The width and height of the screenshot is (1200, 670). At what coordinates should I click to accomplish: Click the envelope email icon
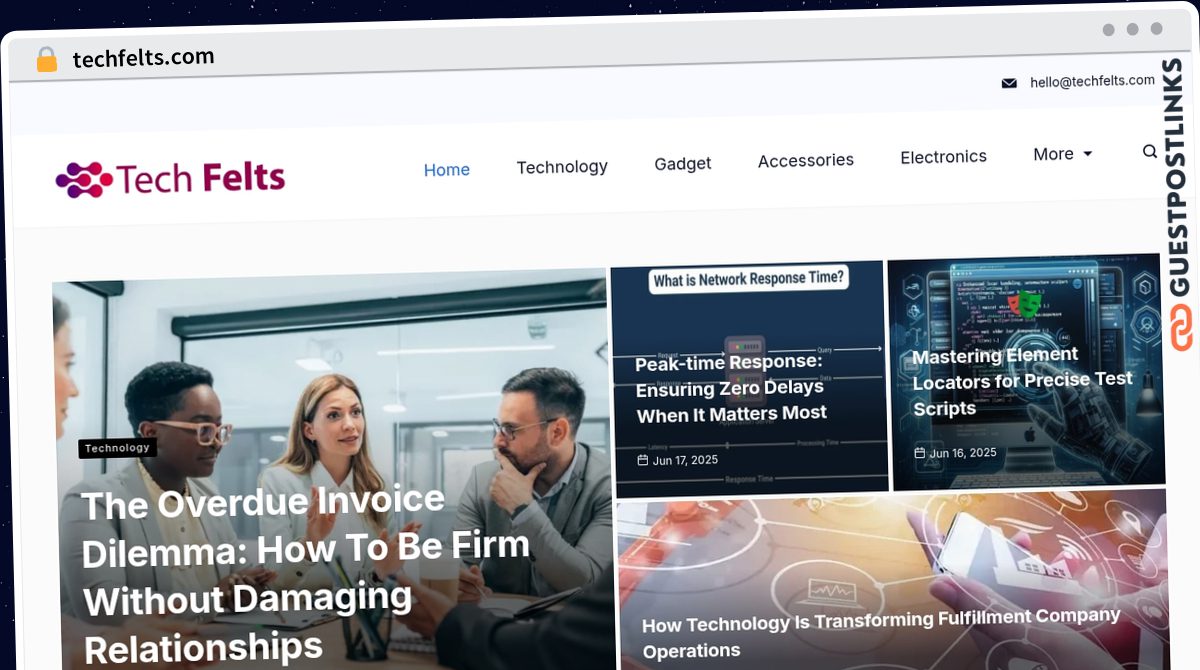pos(1009,83)
